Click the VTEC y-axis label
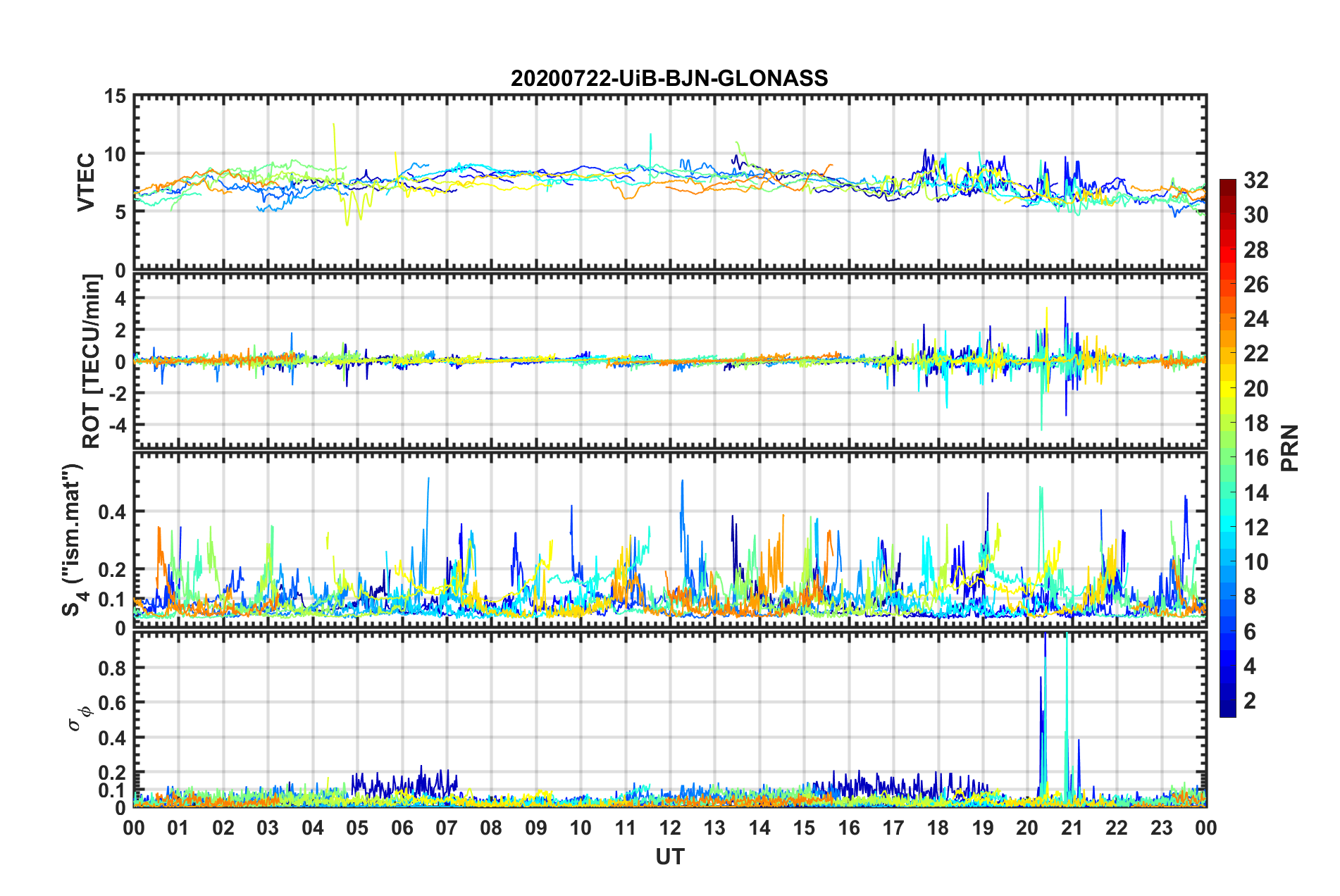 tap(86, 182)
